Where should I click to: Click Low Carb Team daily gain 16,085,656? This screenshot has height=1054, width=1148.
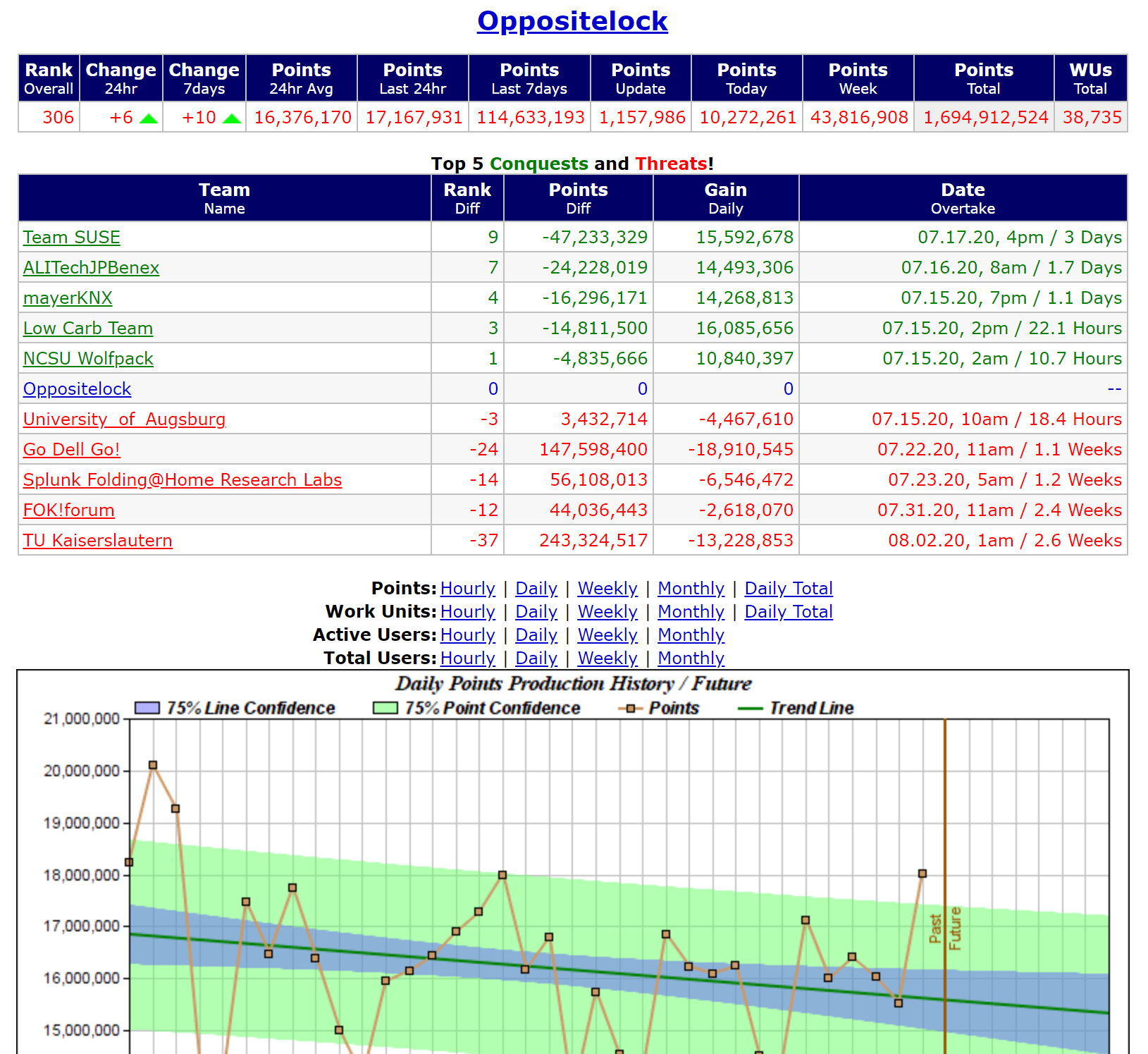[745, 329]
